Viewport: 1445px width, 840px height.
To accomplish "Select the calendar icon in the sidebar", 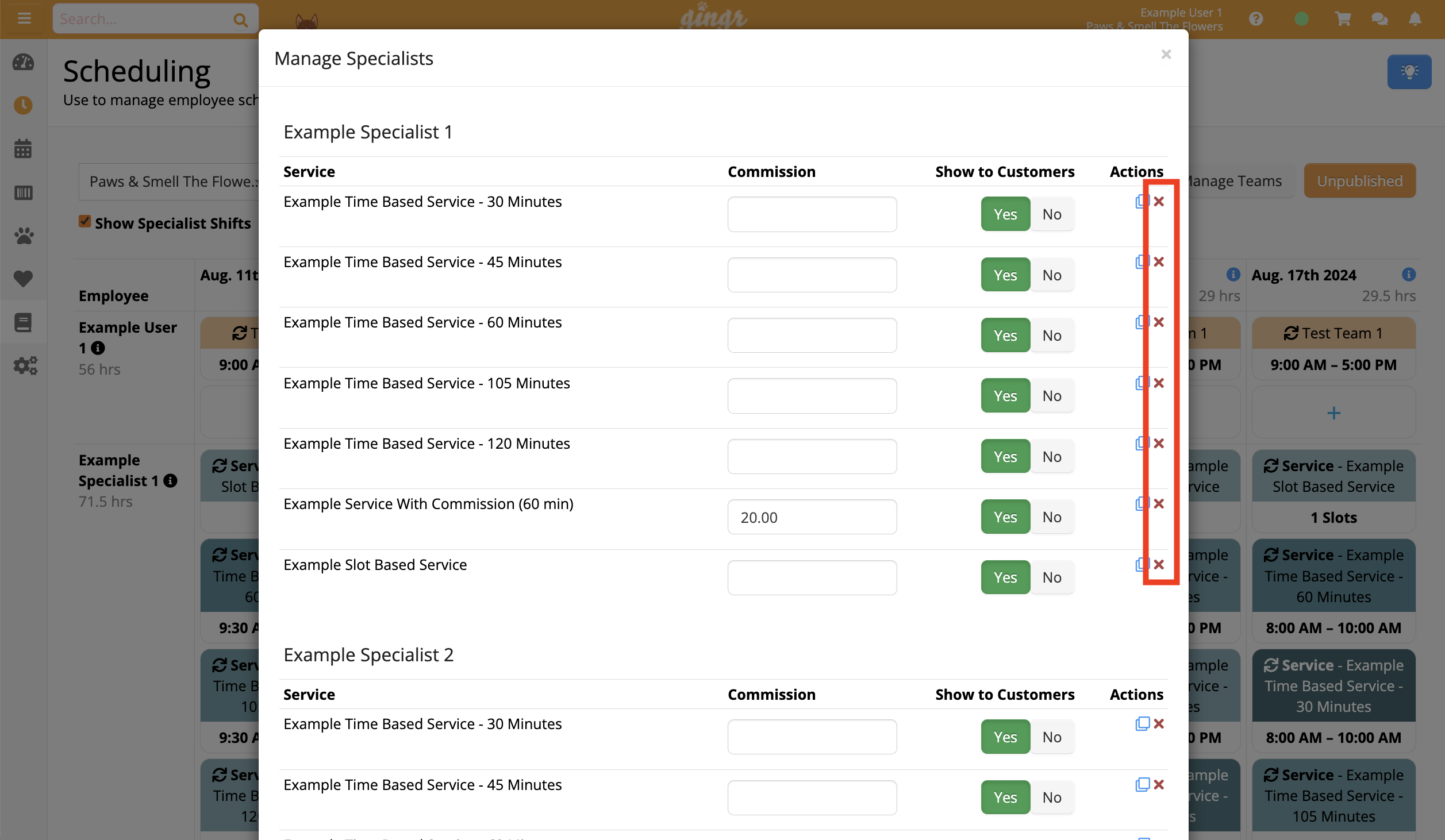I will (x=24, y=149).
